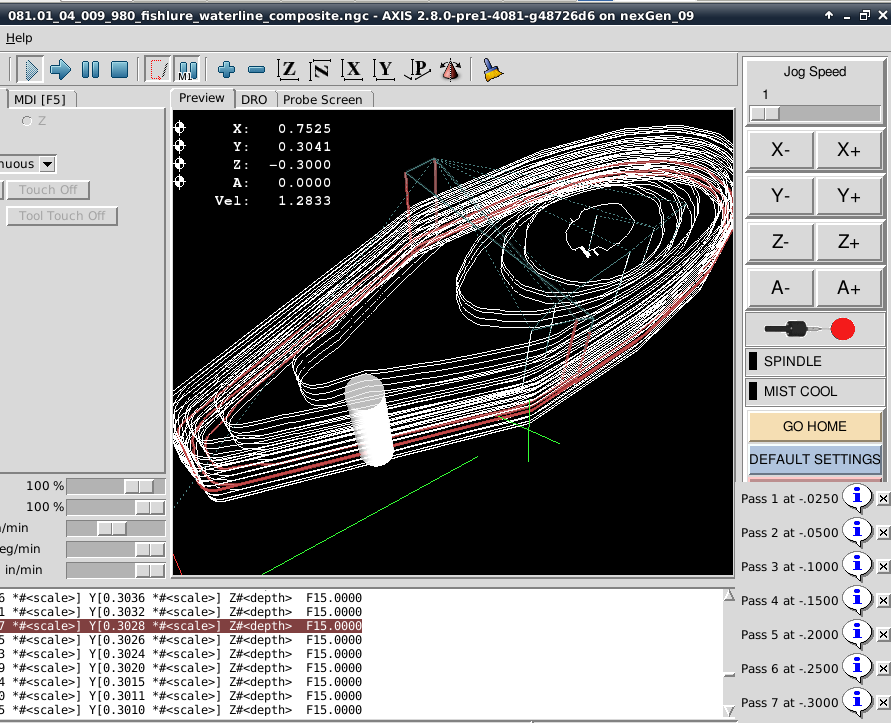Clear live plot with the broom icon
This screenshot has height=723, width=891.
click(x=492, y=69)
